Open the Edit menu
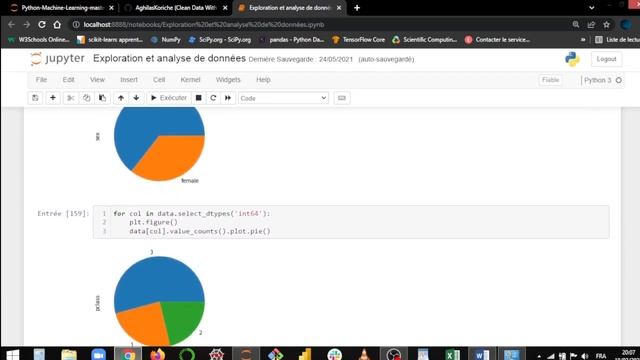640x360 pixels. (69, 80)
